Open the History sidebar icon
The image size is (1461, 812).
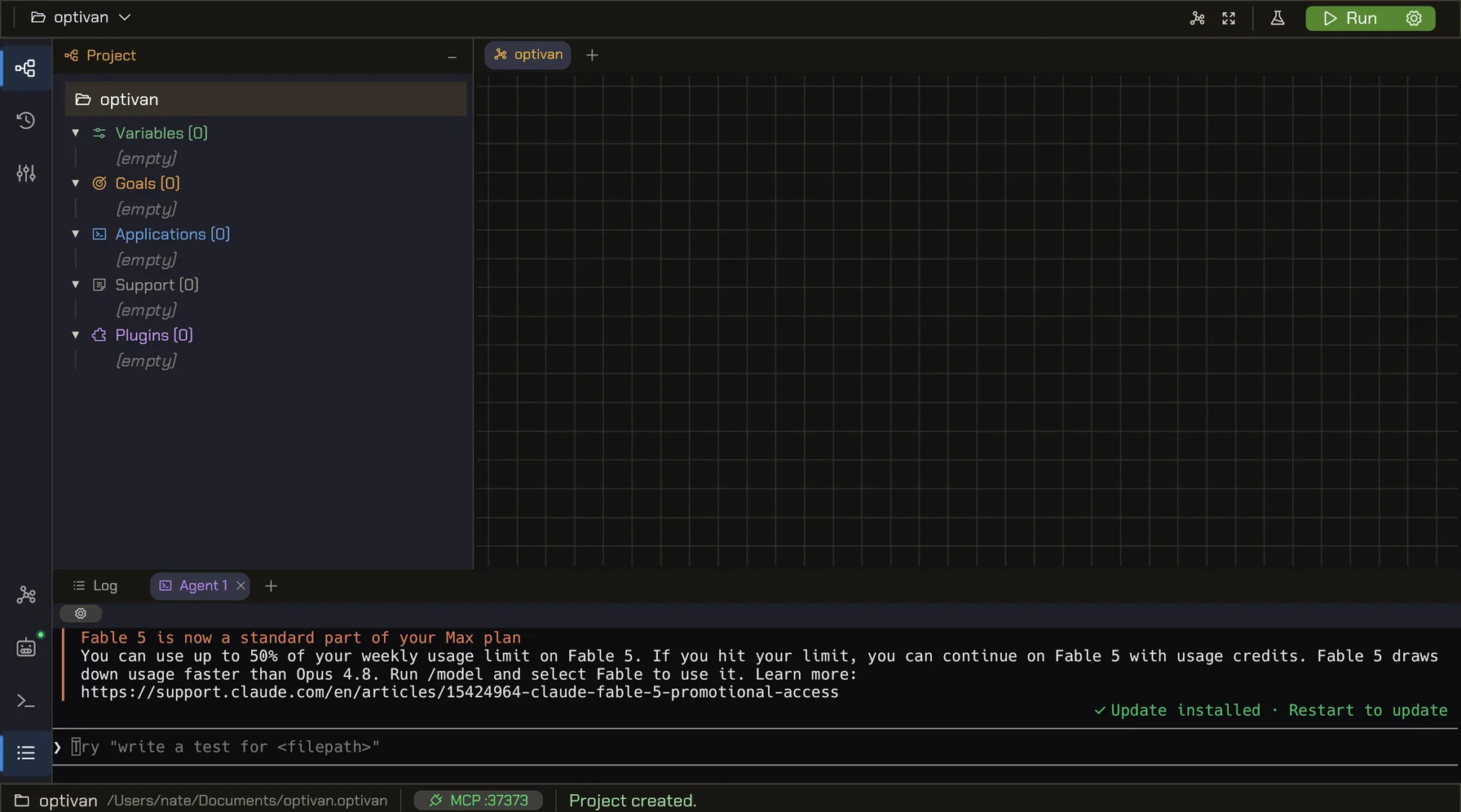click(25, 121)
